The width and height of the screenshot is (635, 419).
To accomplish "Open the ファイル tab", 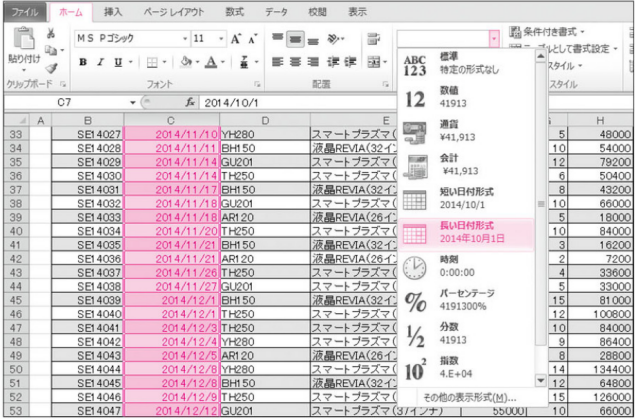I will [25, 13].
